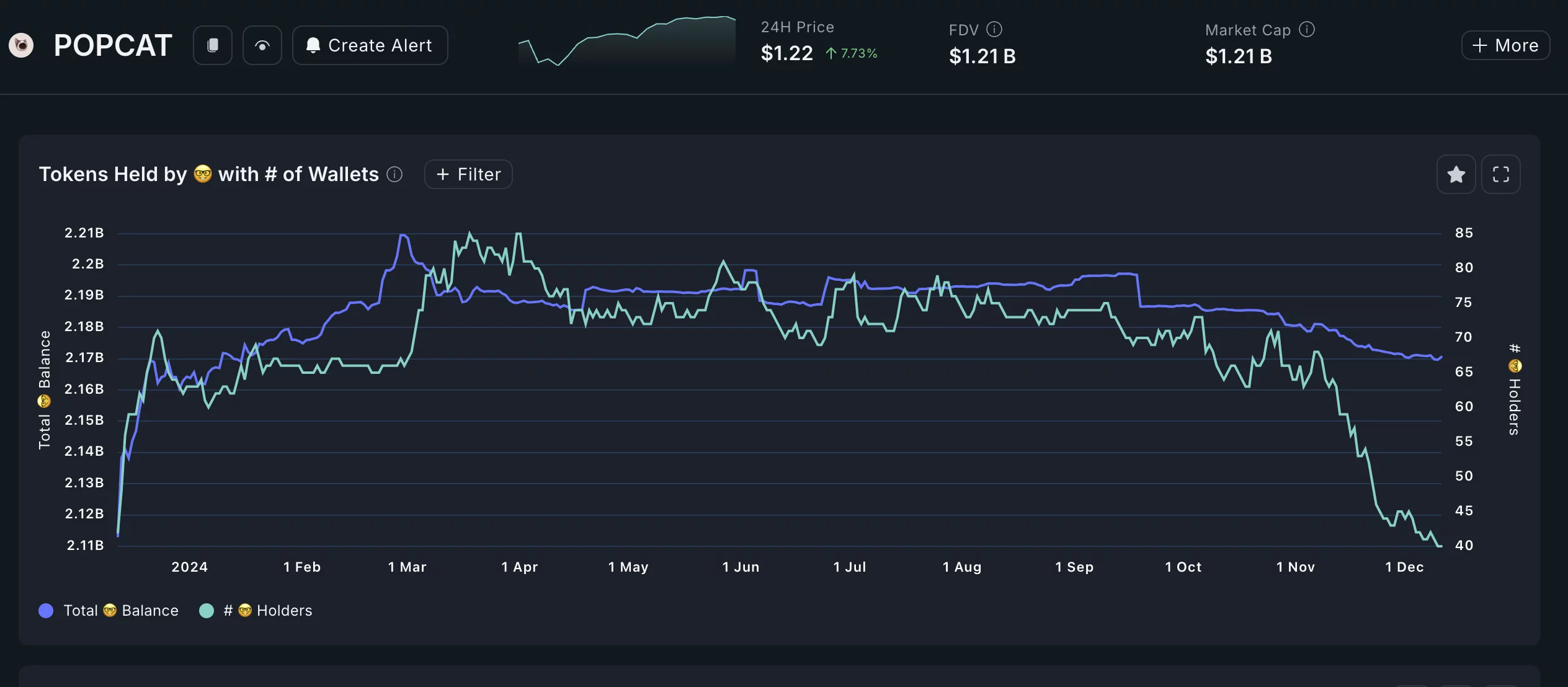Star the Tokens Held chart as favorite

(1456, 174)
